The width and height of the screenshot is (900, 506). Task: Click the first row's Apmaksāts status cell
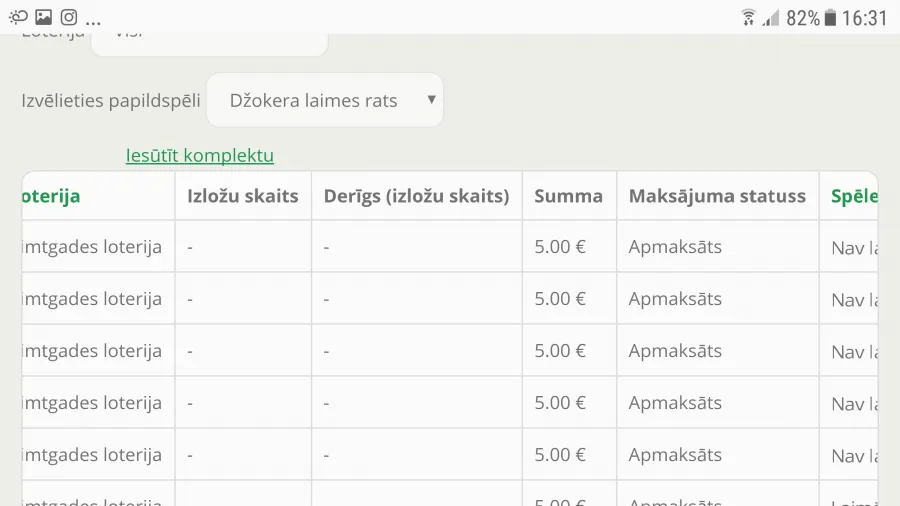(x=717, y=247)
